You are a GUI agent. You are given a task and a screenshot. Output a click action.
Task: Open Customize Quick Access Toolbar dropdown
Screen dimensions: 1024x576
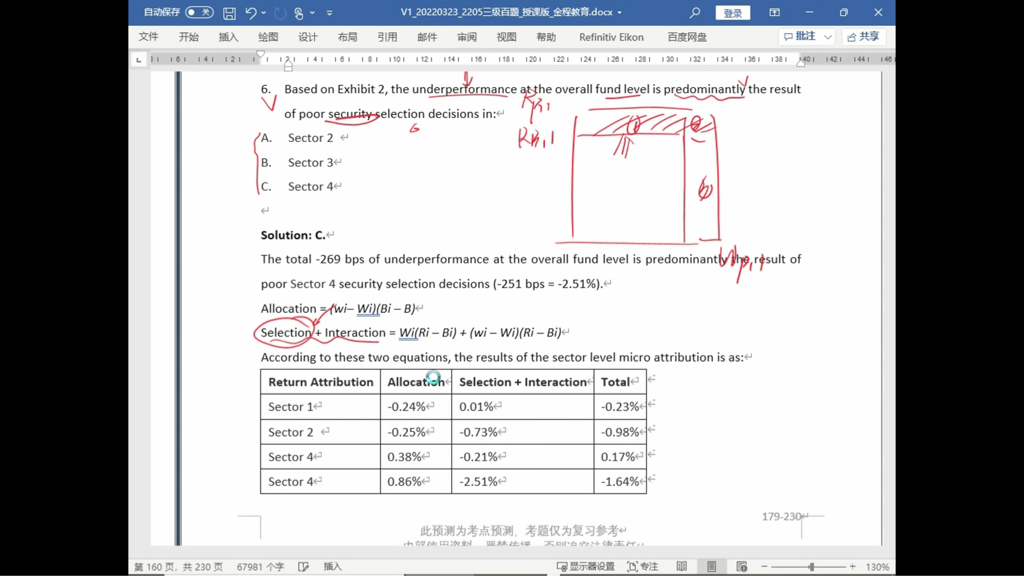point(329,12)
